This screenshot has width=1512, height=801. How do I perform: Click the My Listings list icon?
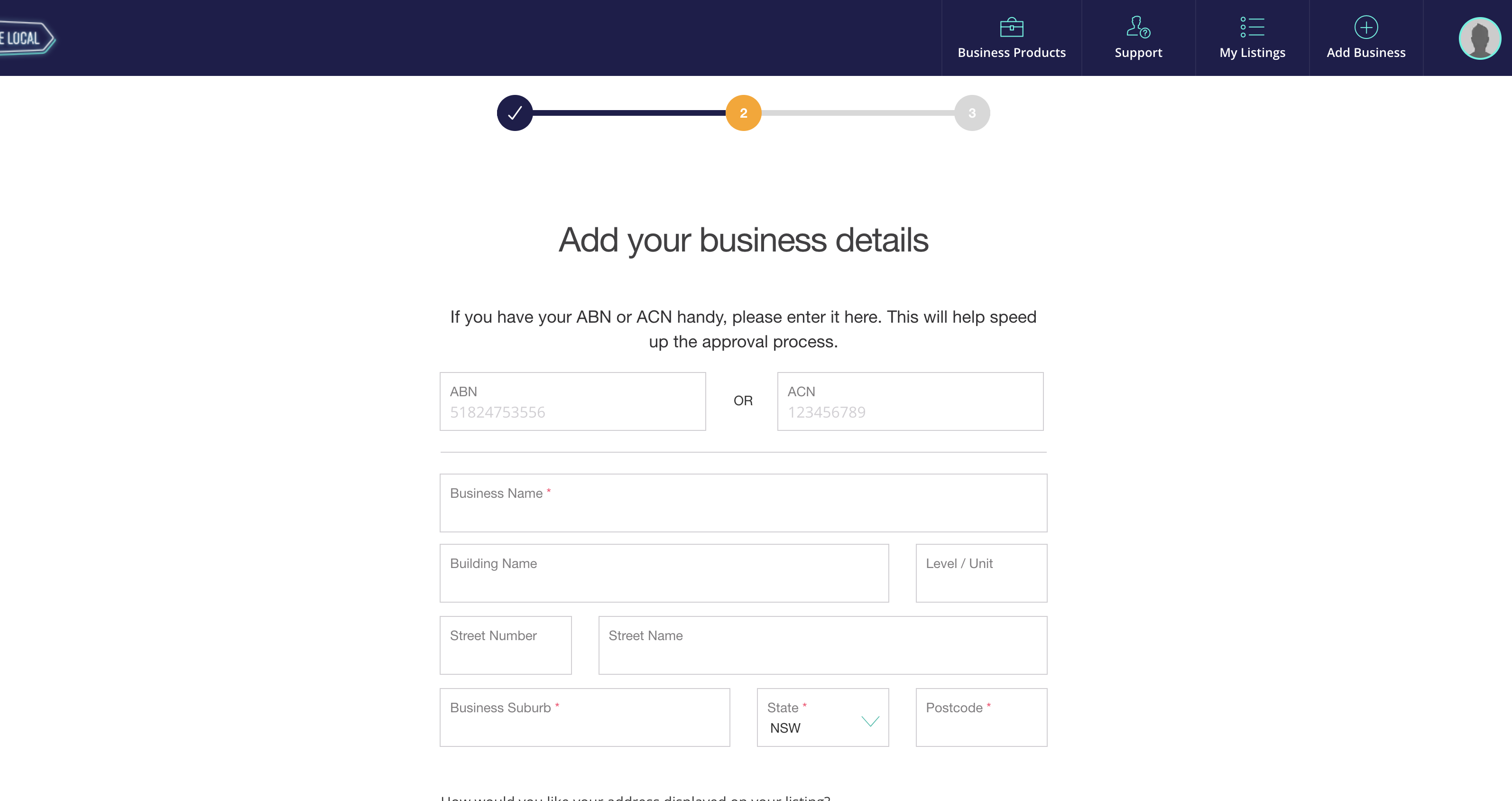click(x=1252, y=27)
